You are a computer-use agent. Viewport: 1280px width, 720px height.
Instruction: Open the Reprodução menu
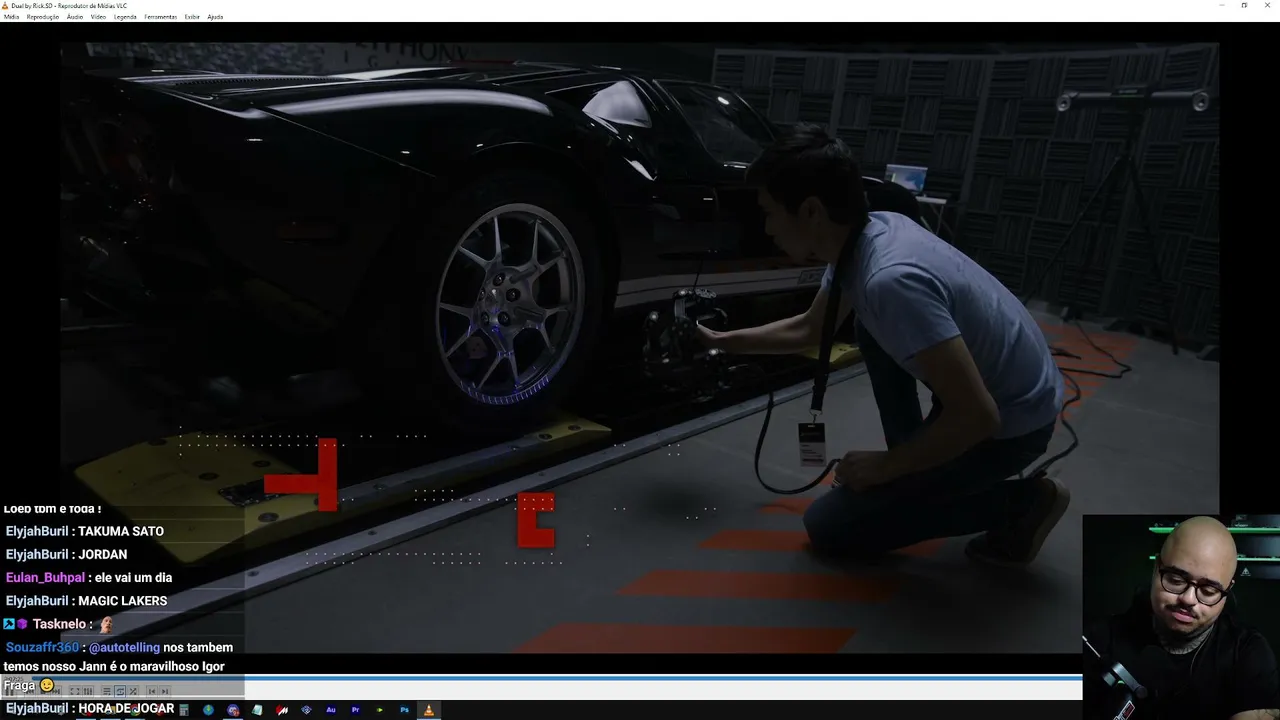pyautogui.click(x=43, y=17)
